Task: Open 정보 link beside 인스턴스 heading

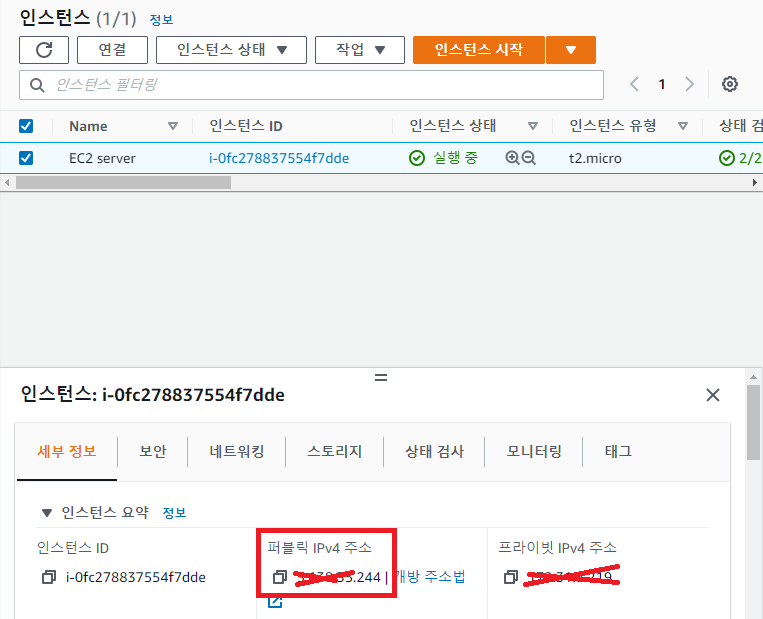Action: pyautogui.click(x=161, y=20)
